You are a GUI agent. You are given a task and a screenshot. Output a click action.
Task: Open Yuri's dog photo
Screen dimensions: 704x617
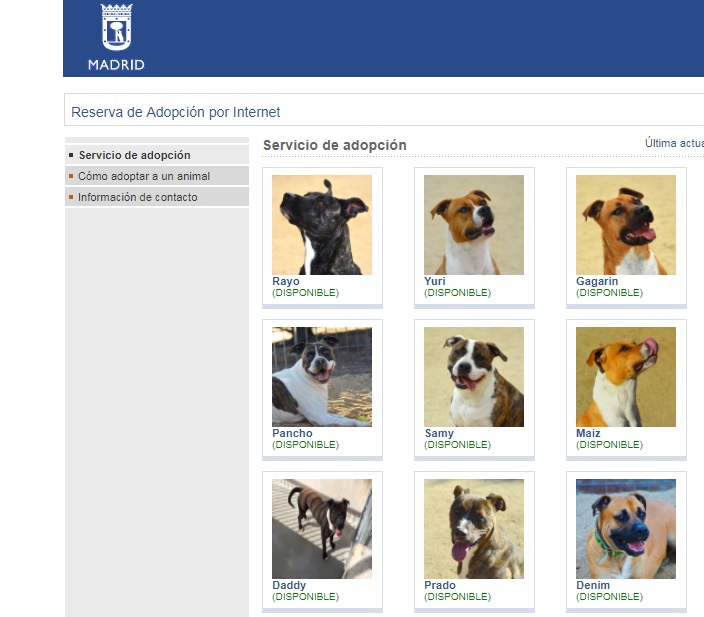[x=474, y=225]
